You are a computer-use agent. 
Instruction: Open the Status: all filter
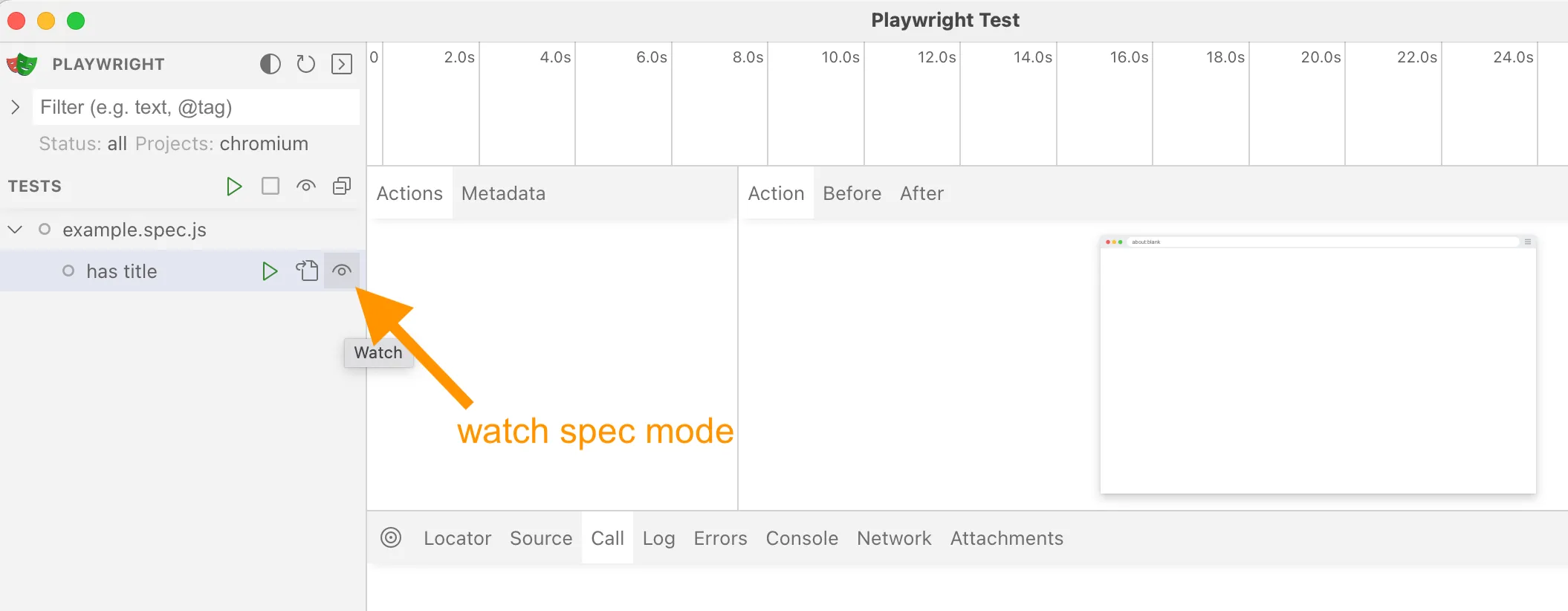tap(82, 143)
